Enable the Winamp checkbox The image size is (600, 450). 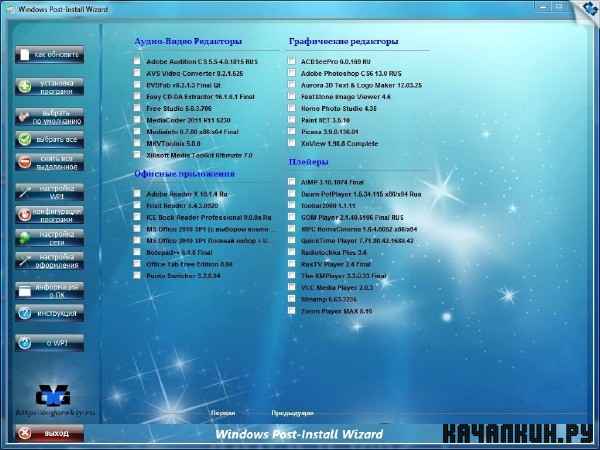pos(292,299)
